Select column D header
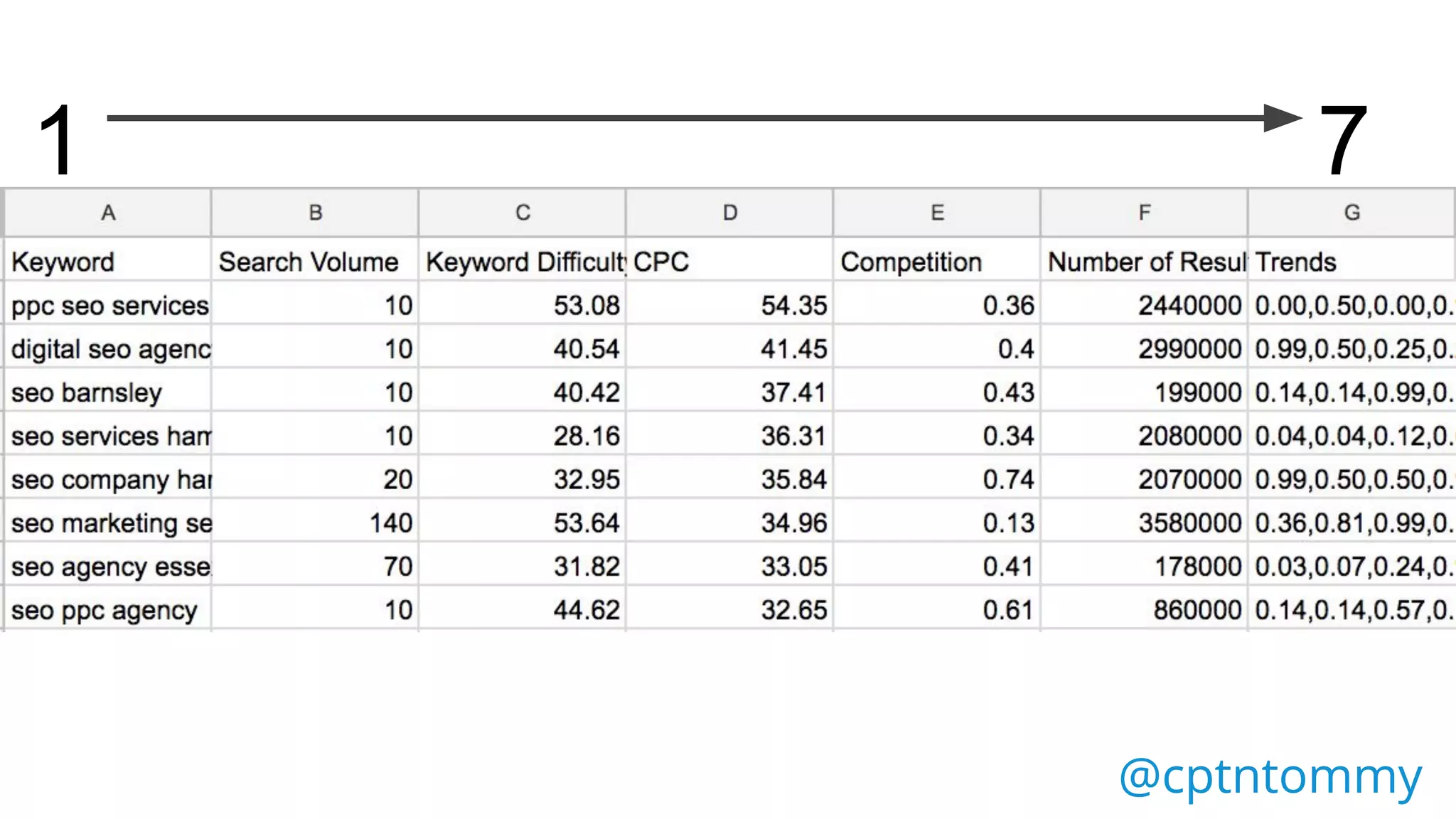 point(729,213)
